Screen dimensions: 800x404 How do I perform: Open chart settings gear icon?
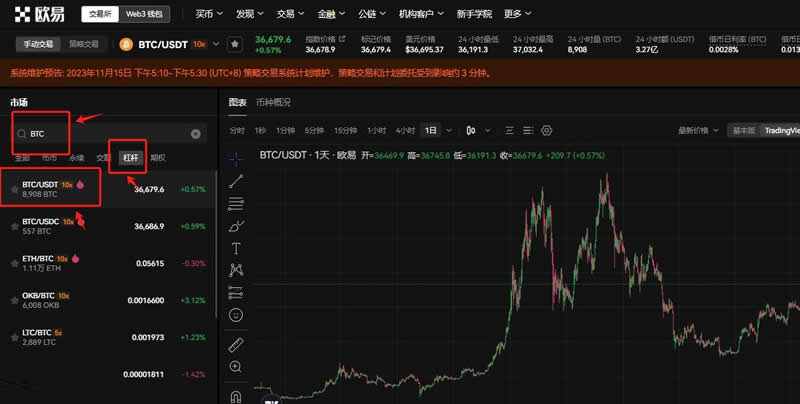(x=547, y=131)
